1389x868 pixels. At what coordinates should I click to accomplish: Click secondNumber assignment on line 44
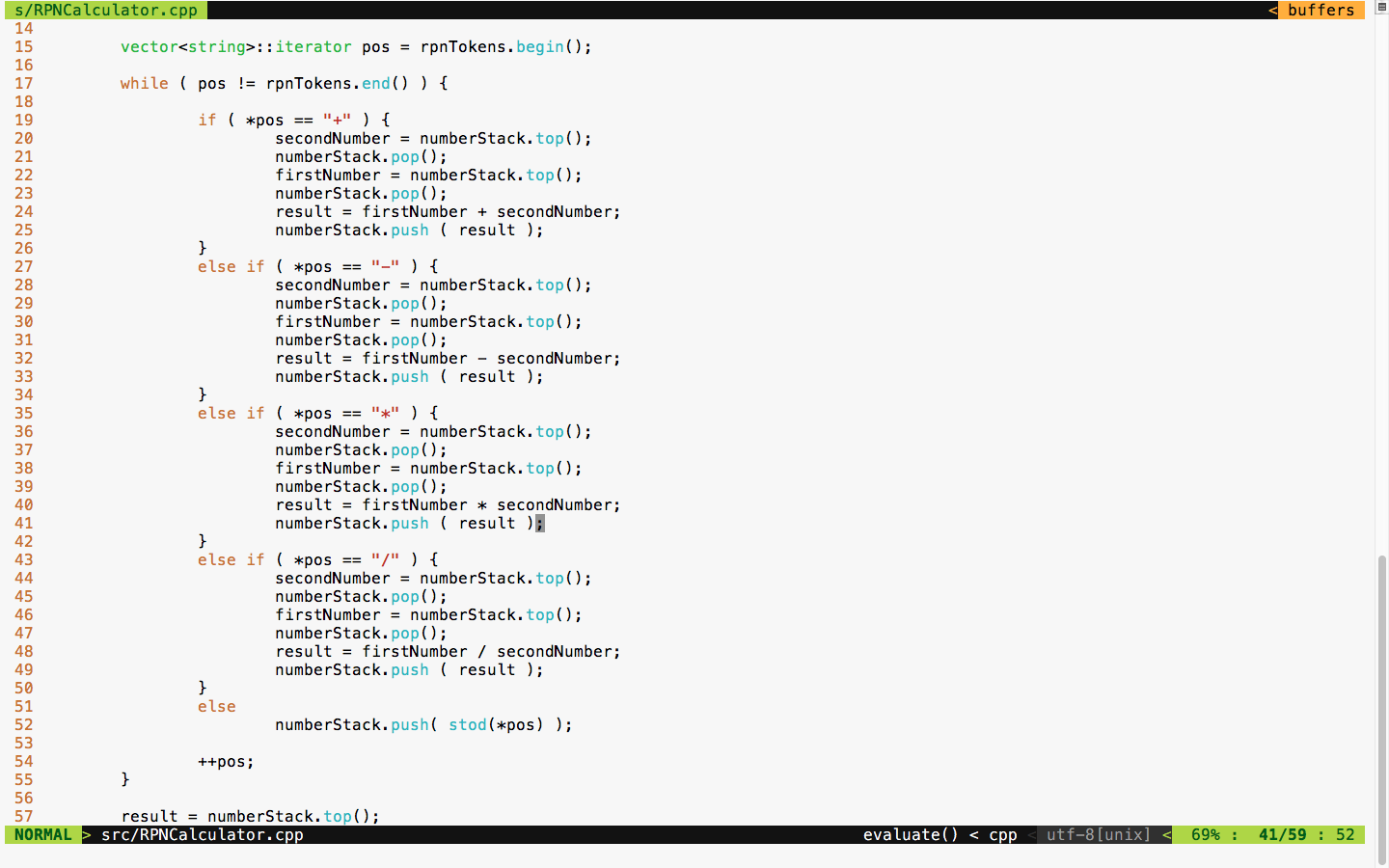pos(433,578)
